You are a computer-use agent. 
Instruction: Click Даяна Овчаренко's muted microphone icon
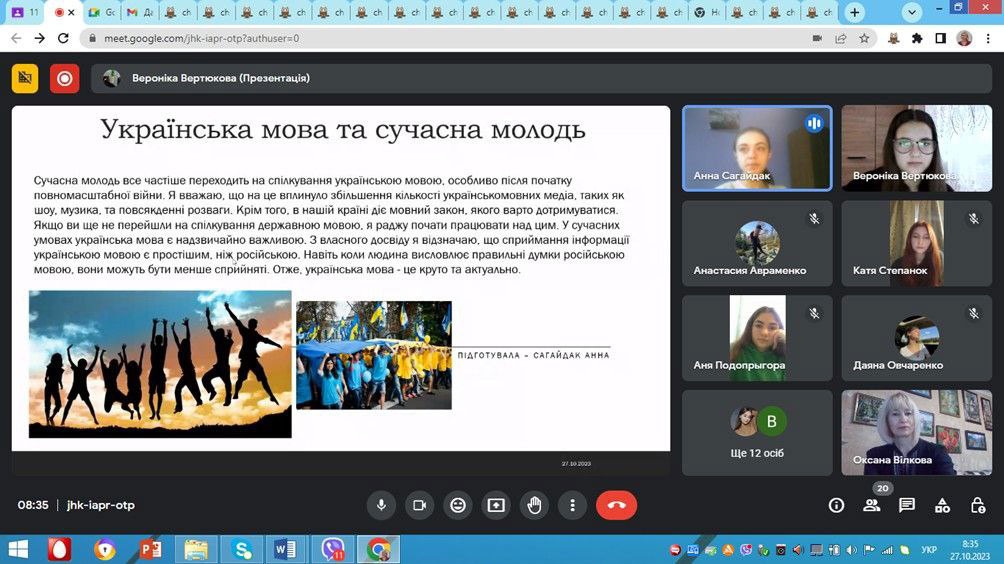pos(973,314)
